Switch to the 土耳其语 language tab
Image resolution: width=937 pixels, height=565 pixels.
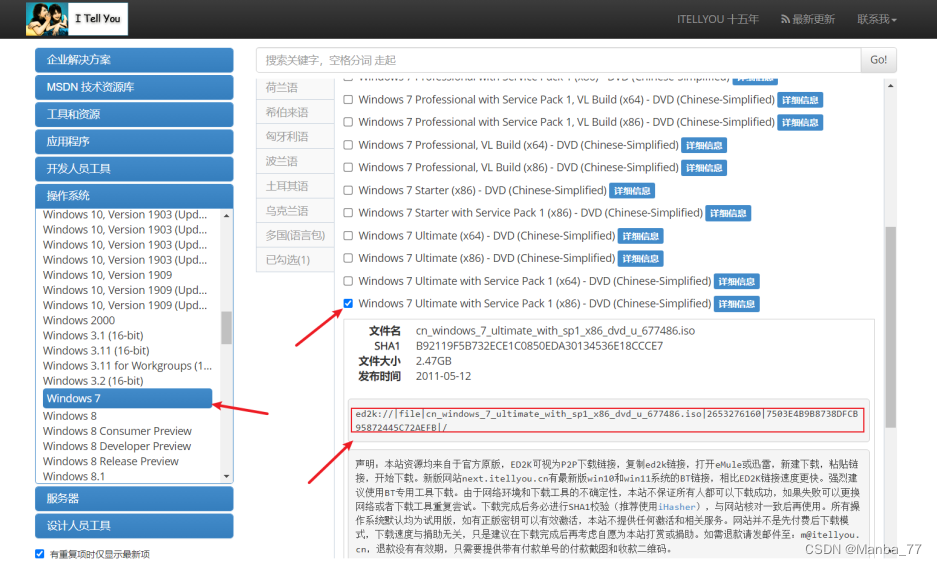295,186
